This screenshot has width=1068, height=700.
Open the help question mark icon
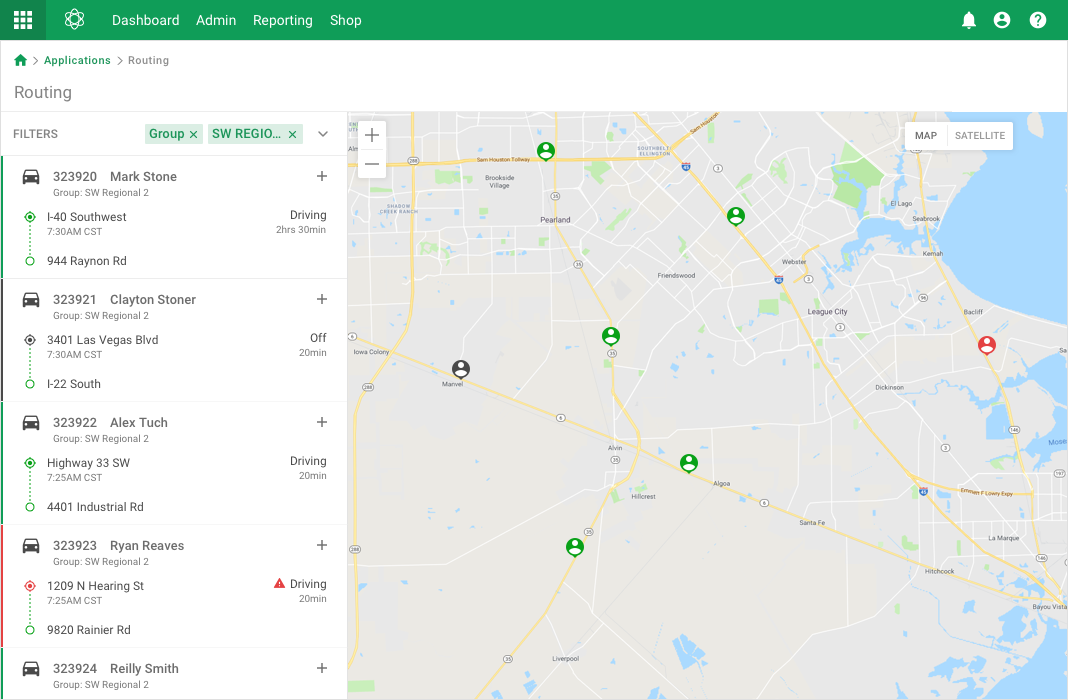[x=1038, y=20]
